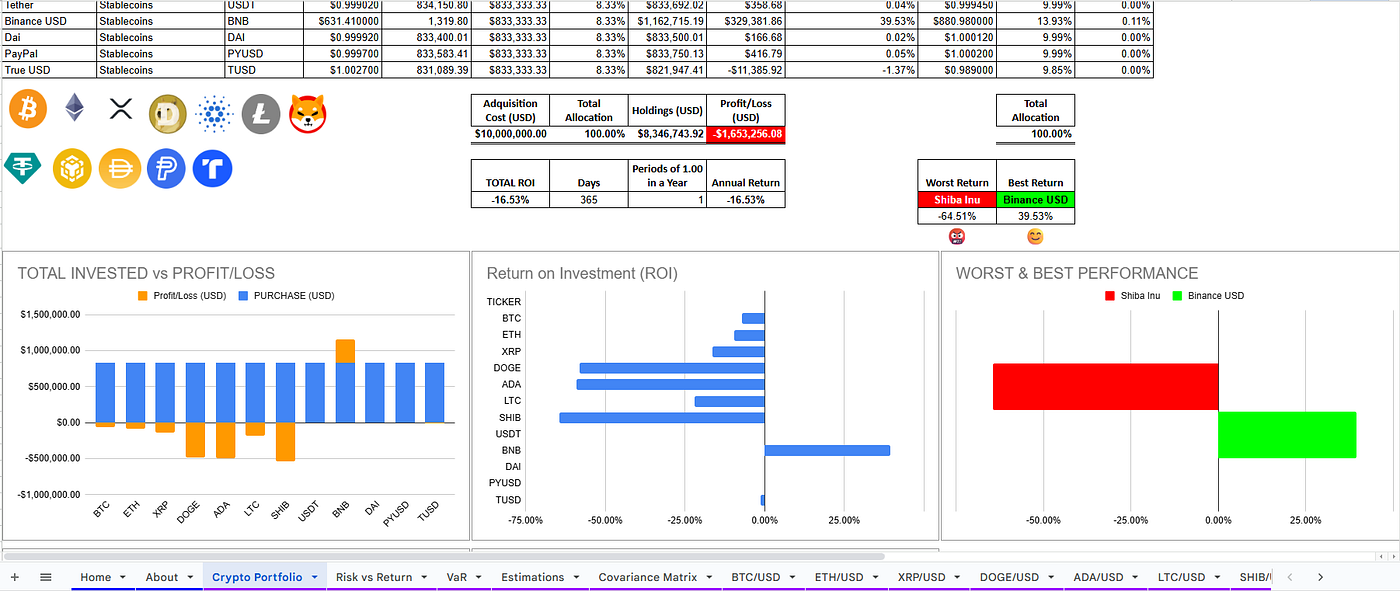Screen dimensions: 1400x591
Task: Switch to Risk vs Return sheet
Action: point(374,577)
